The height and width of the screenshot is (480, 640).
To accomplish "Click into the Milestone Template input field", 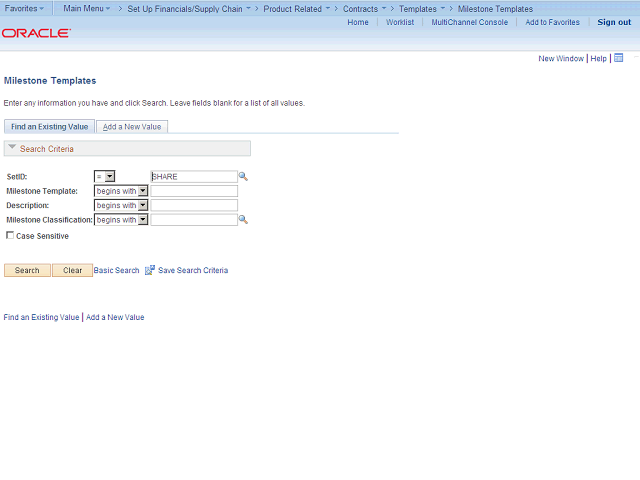I will 194,191.
